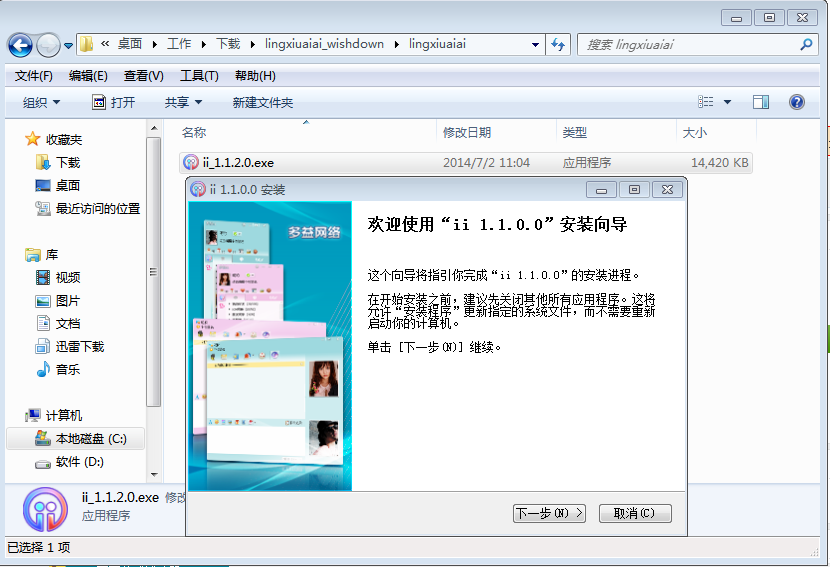The image size is (830, 567).
Task: Click the large ii icon in details pane
Action: pos(46,509)
